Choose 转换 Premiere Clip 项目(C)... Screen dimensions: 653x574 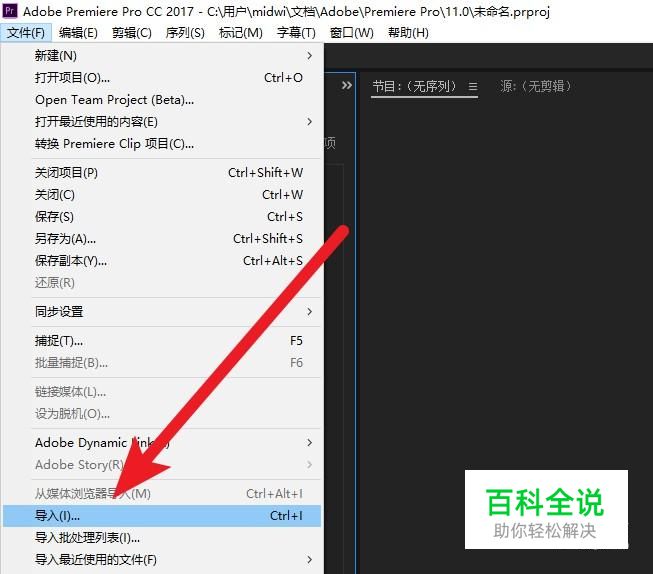(162, 144)
